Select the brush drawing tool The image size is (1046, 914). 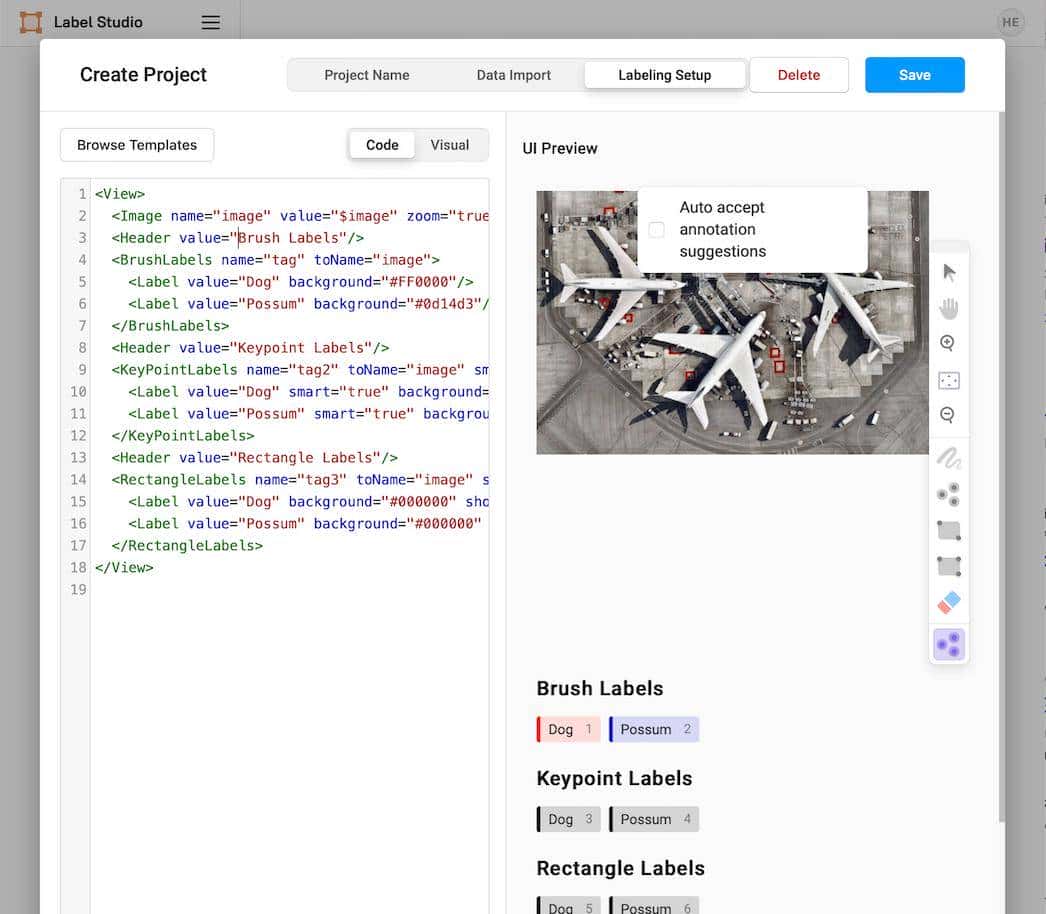949,458
